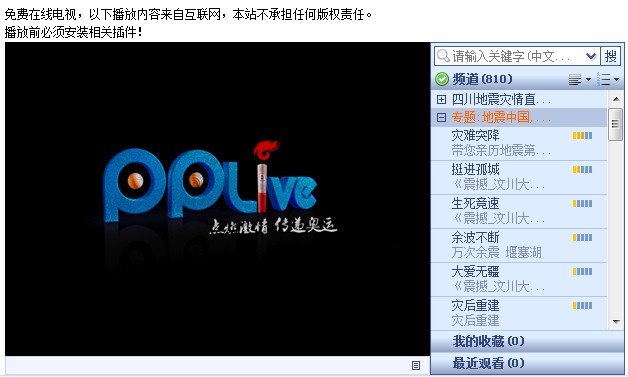Play the 挺进孤城 channel
Viewport: 628px width, 377px height.
click(519, 177)
